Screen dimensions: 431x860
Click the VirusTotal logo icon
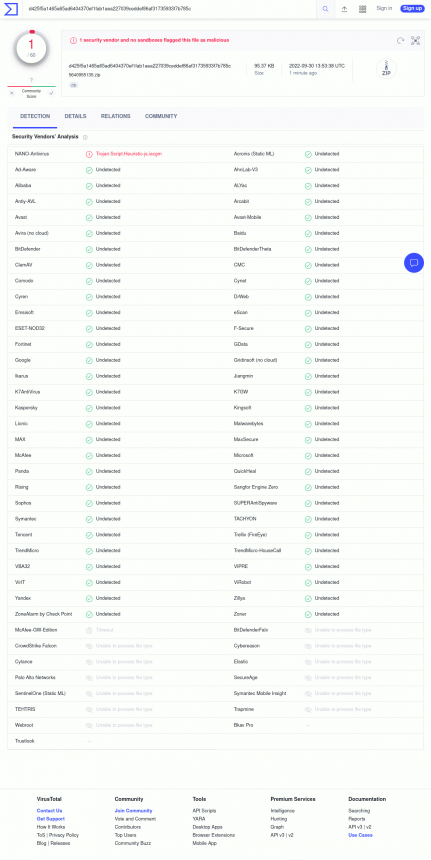[10, 8]
